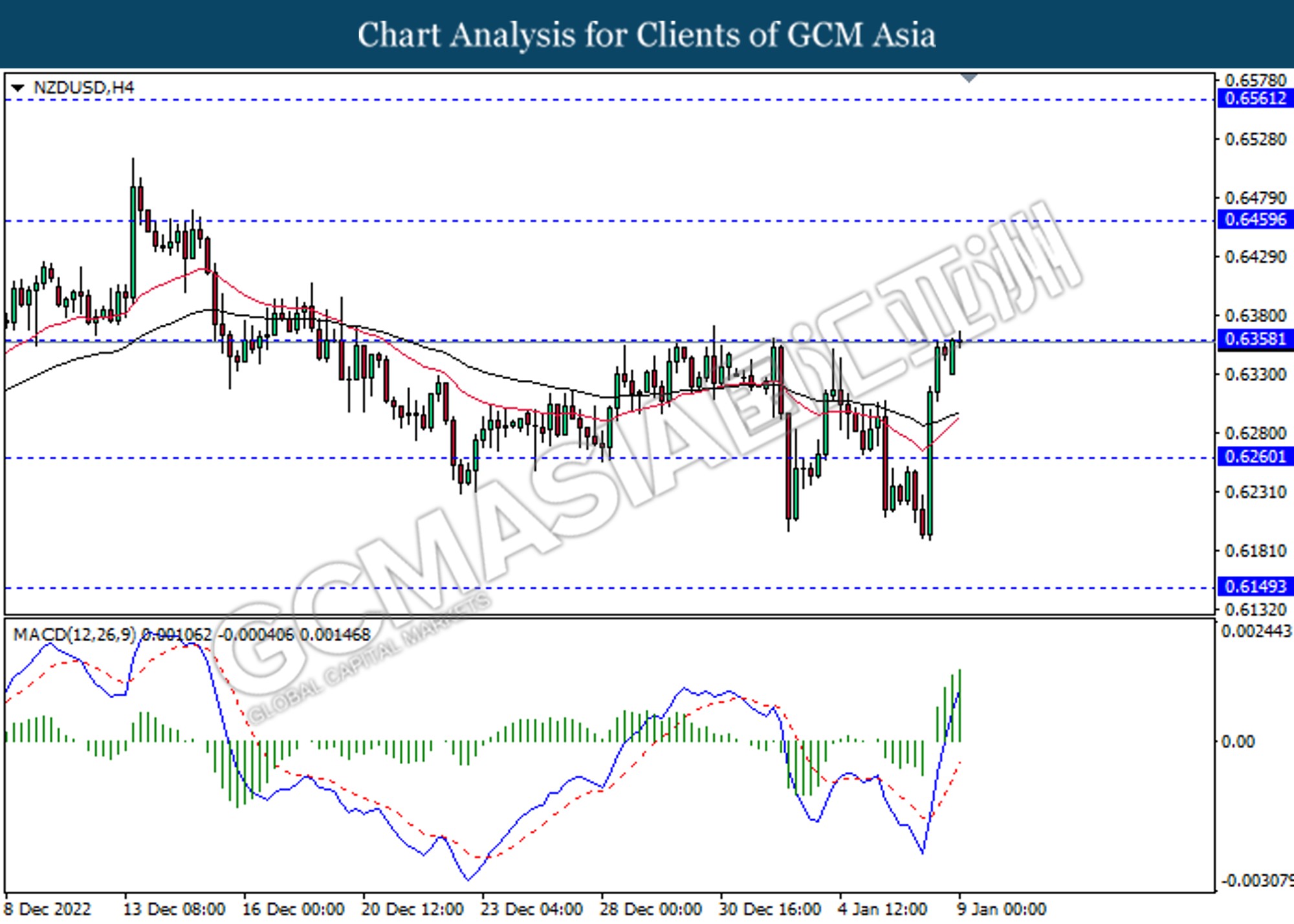1294x924 pixels.
Task: Click the 23 Dec 04:00 time label
Action: click(531, 909)
